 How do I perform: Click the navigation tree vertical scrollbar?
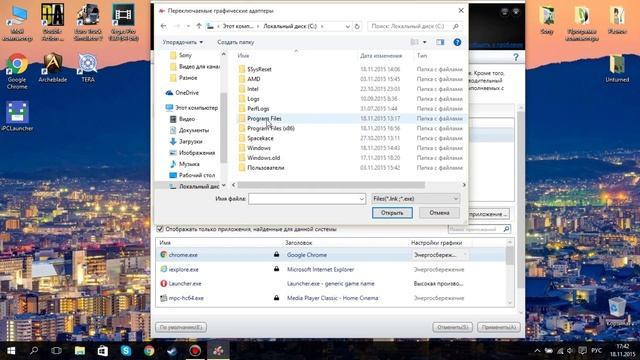click(x=223, y=127)
